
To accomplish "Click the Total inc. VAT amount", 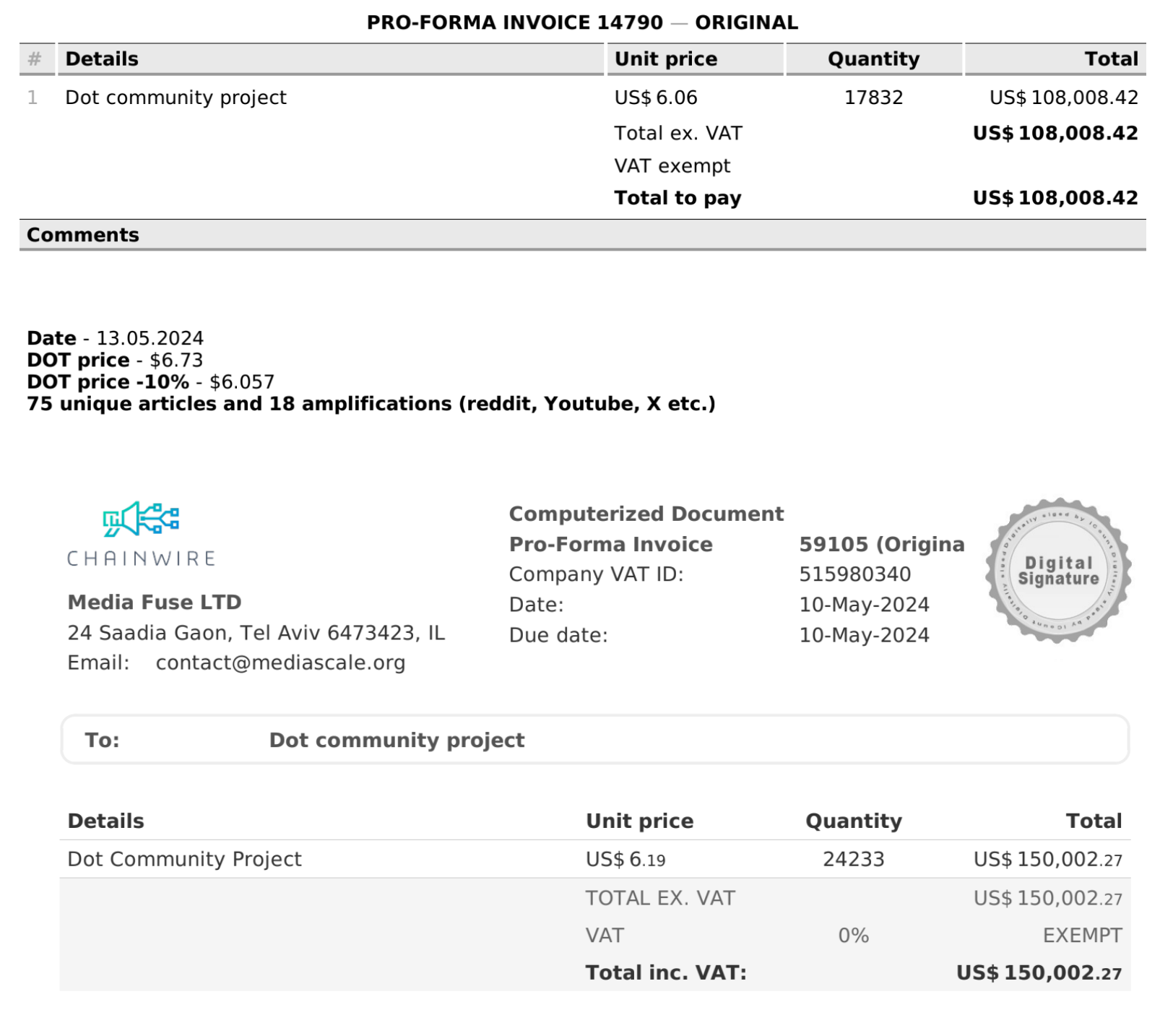I will (x=1039, y=973).
